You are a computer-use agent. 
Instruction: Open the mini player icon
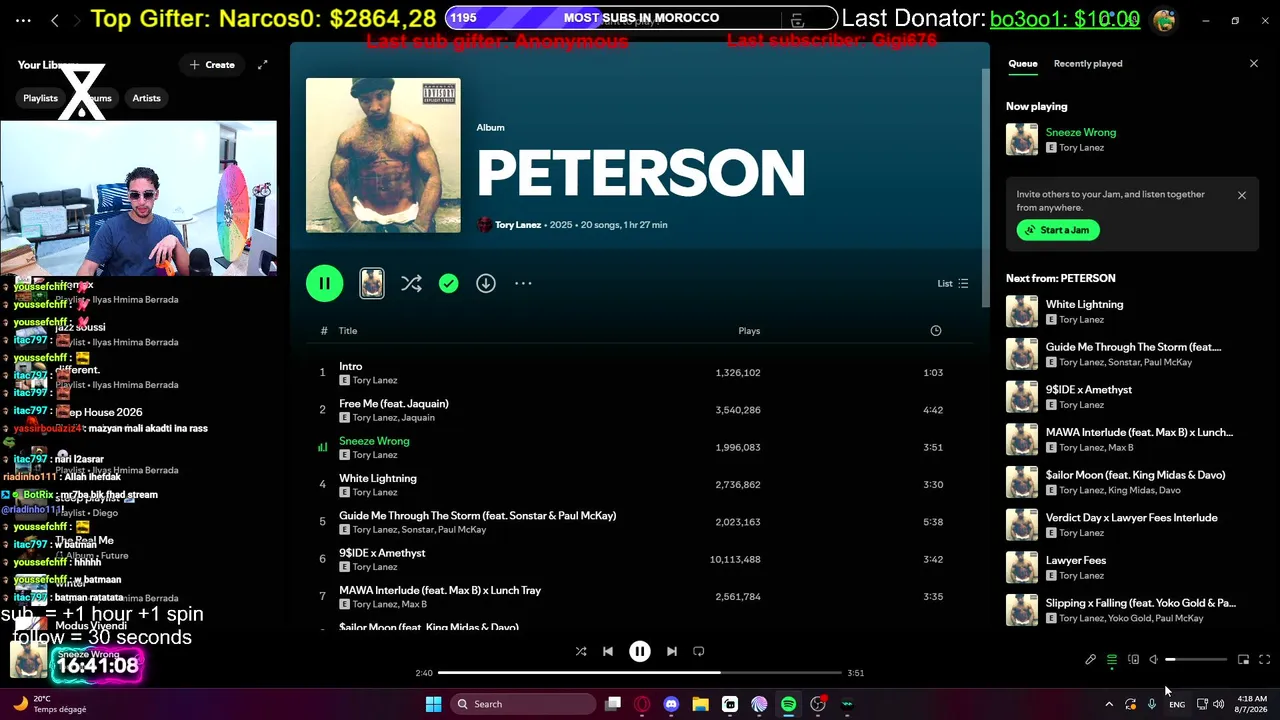pos(1243,660)
